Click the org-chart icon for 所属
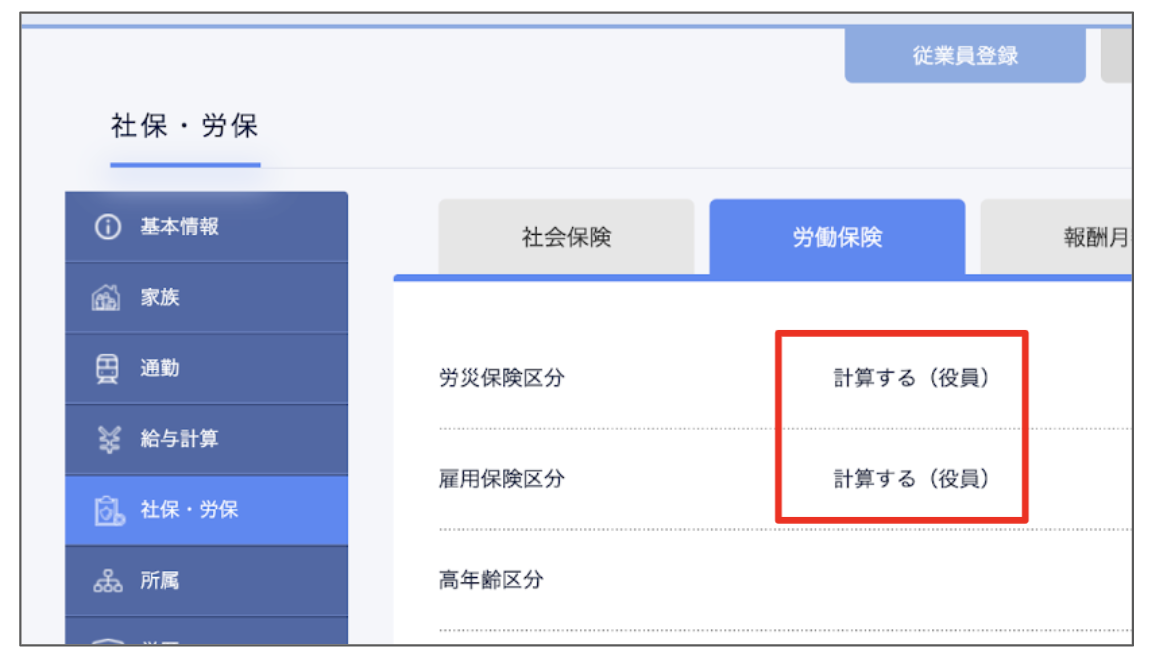 click(107, 581)
